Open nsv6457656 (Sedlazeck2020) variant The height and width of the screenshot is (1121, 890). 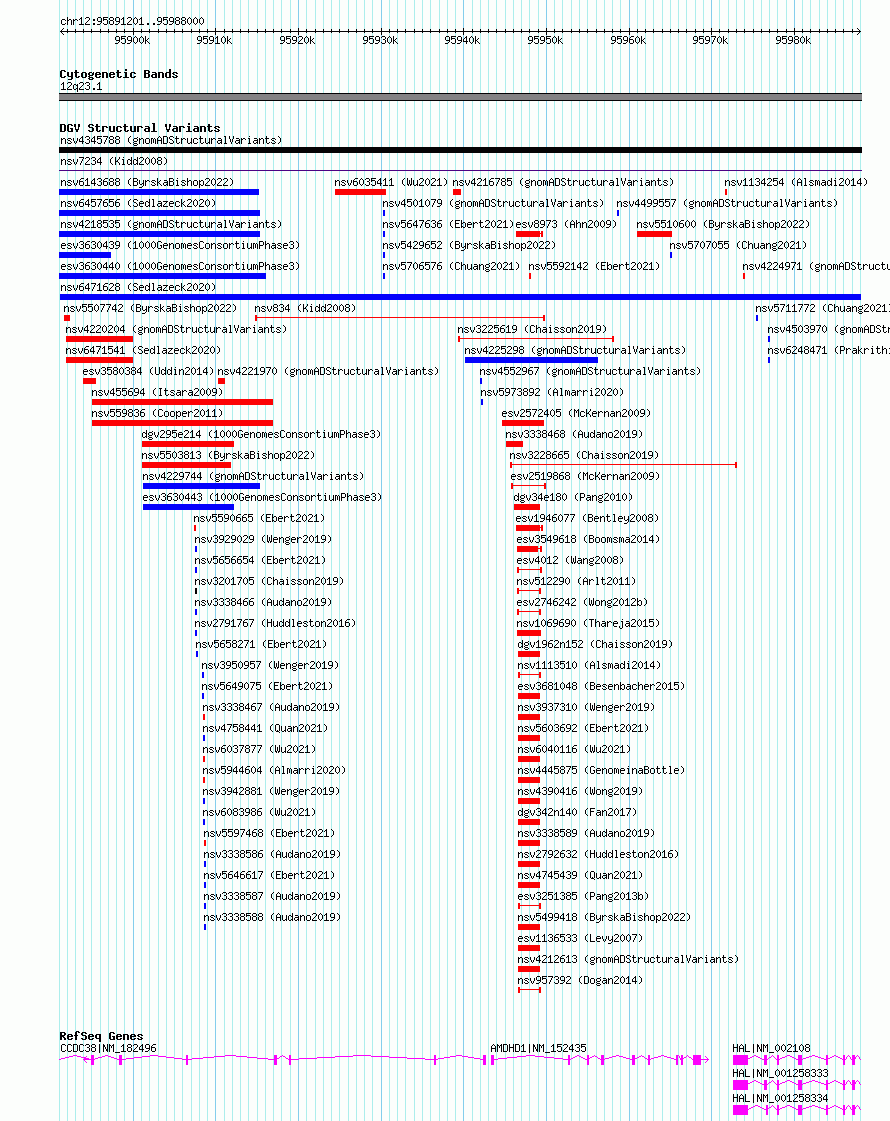point(138,203)
